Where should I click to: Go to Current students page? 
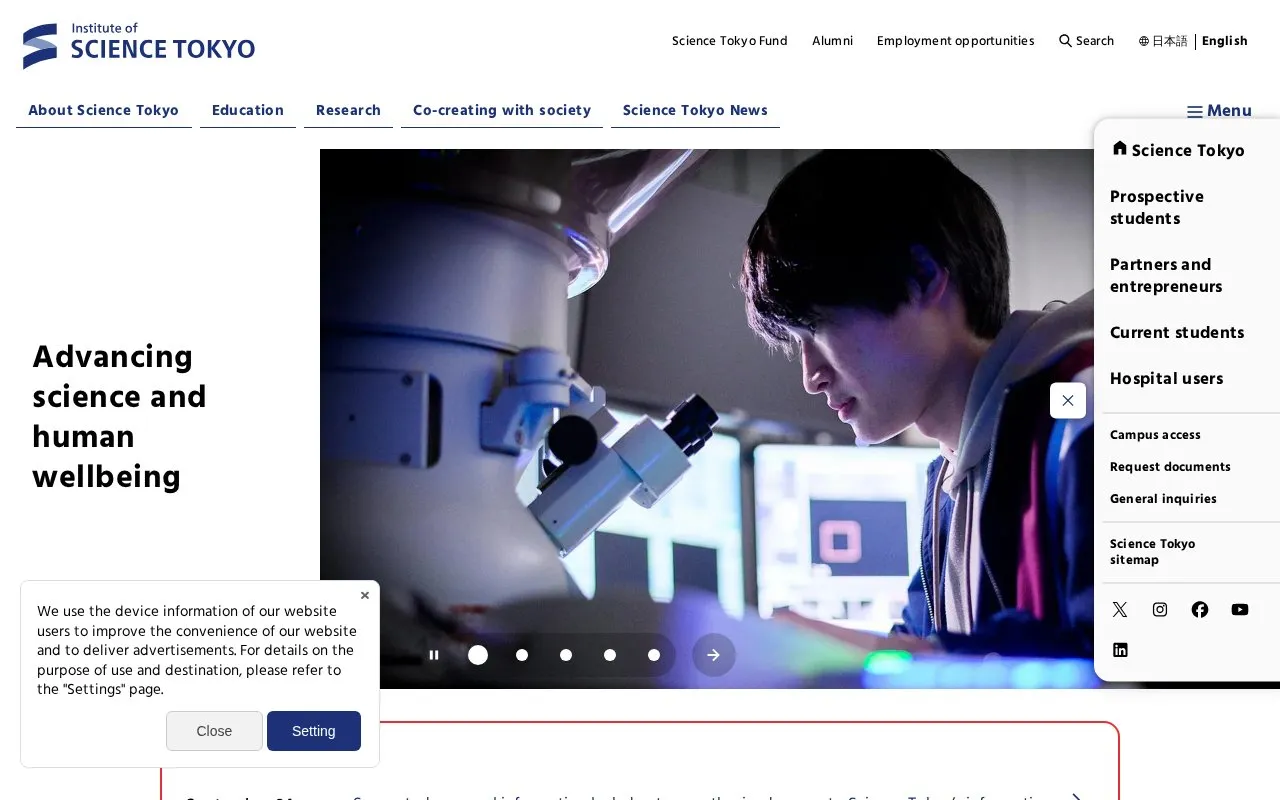[x=1177, y=333]
